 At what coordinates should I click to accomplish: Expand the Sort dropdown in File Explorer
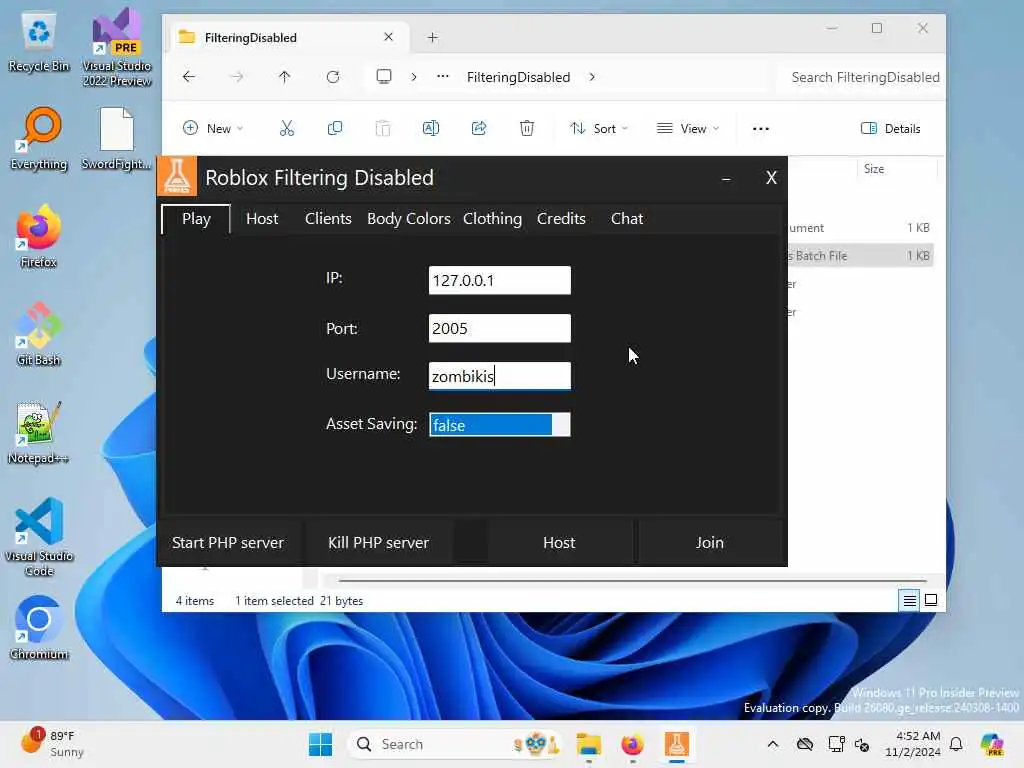click(x=598, y=129)
